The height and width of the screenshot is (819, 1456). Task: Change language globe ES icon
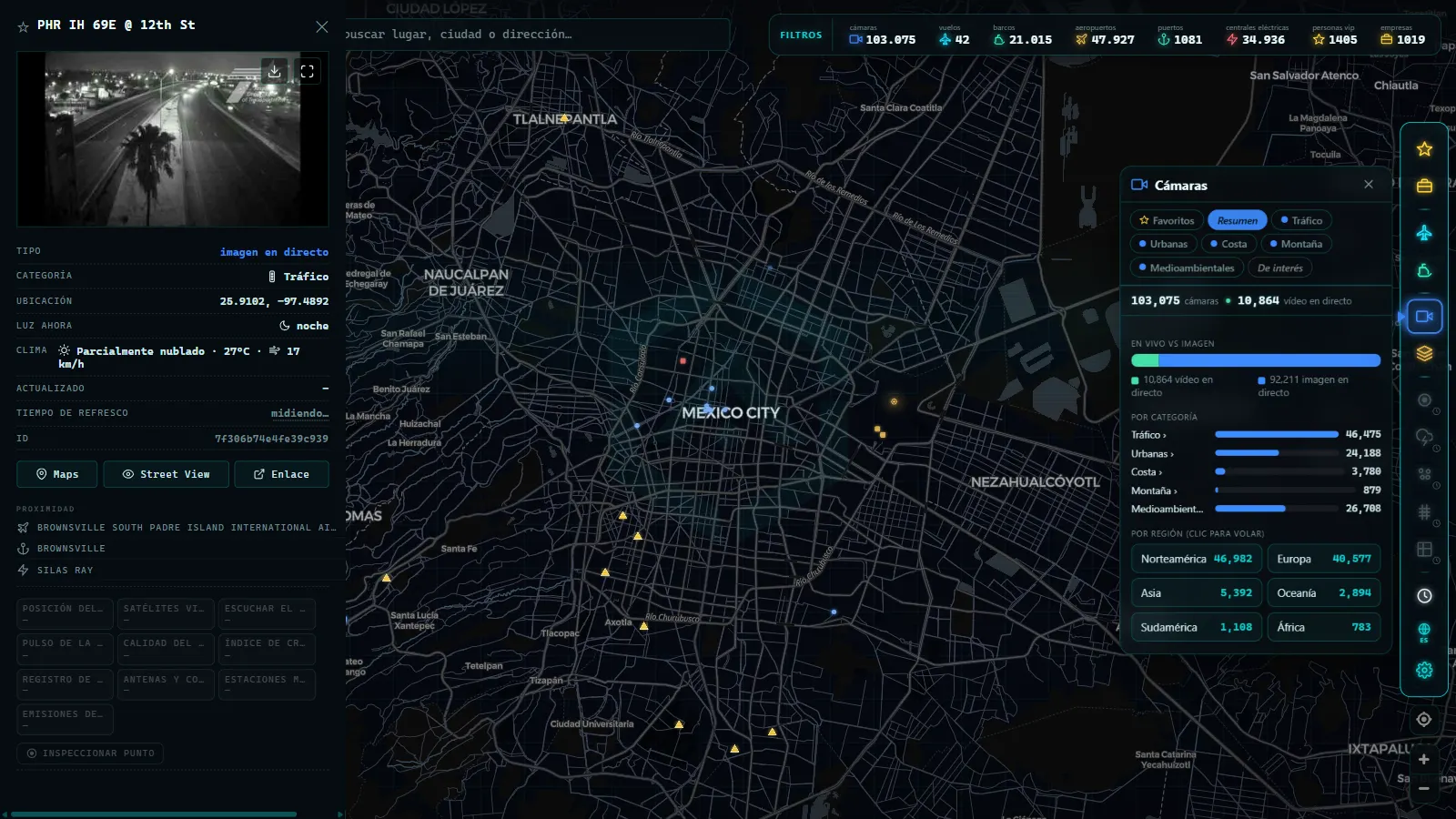1424,632
